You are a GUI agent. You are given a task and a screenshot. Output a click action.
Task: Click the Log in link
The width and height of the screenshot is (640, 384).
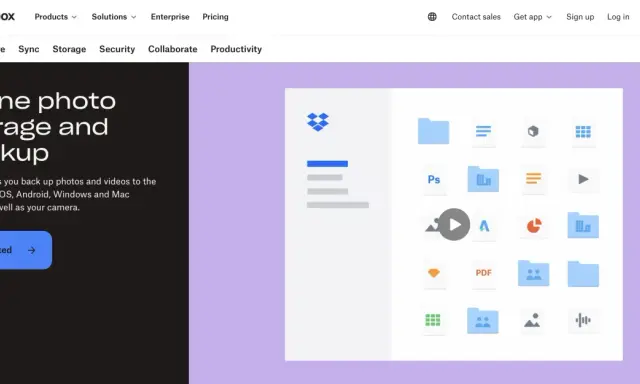point(618,17)
